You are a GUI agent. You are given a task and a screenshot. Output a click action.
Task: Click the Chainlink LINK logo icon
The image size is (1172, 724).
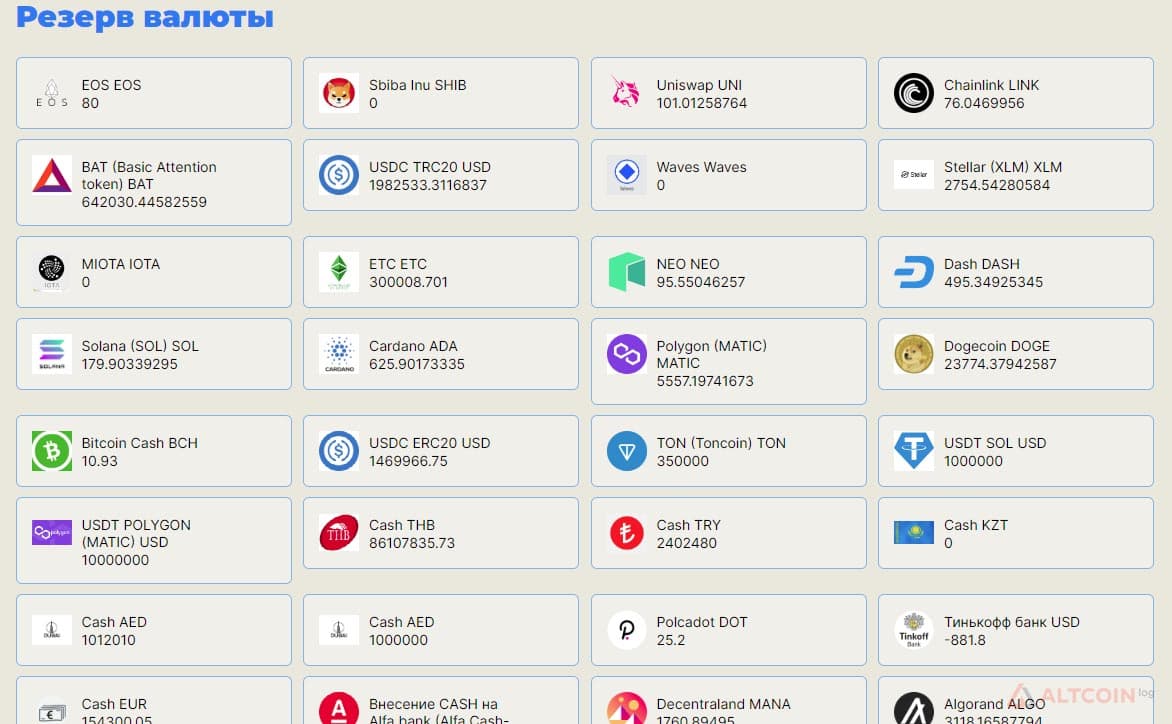click(x=913, y=93)
